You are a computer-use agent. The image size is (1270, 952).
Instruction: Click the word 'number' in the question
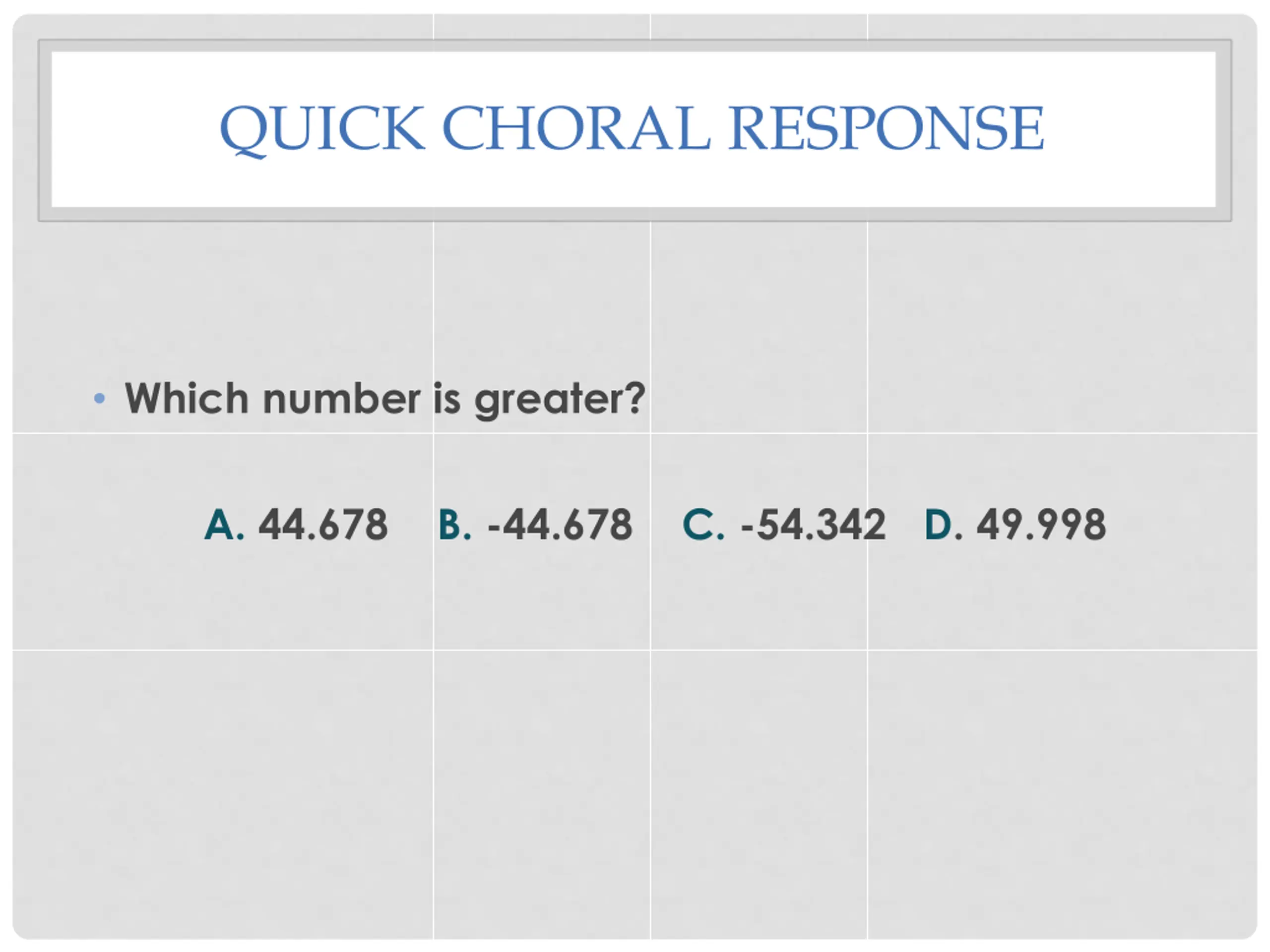coord(342,398)
